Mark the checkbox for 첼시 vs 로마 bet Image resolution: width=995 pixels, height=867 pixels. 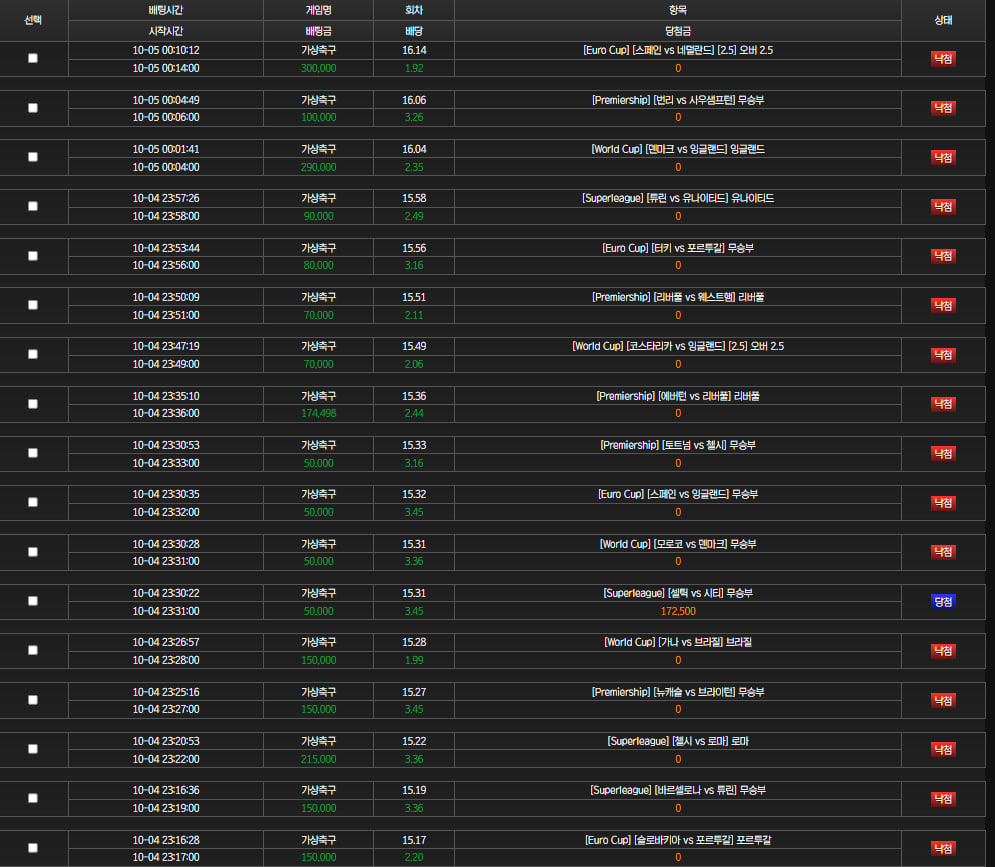pos(33,749)
